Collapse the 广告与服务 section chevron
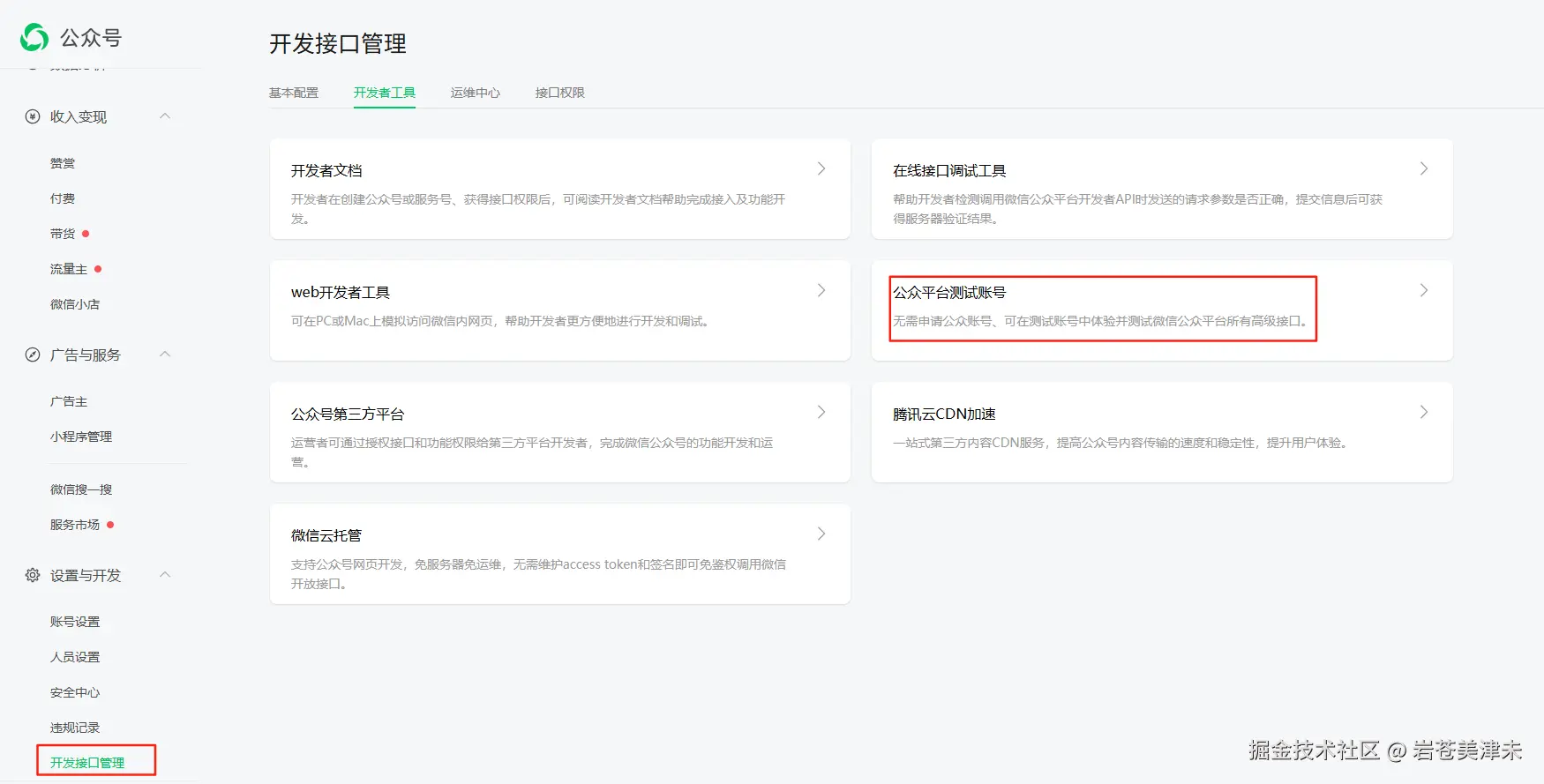1544x784 pixels. coord(165,355)
